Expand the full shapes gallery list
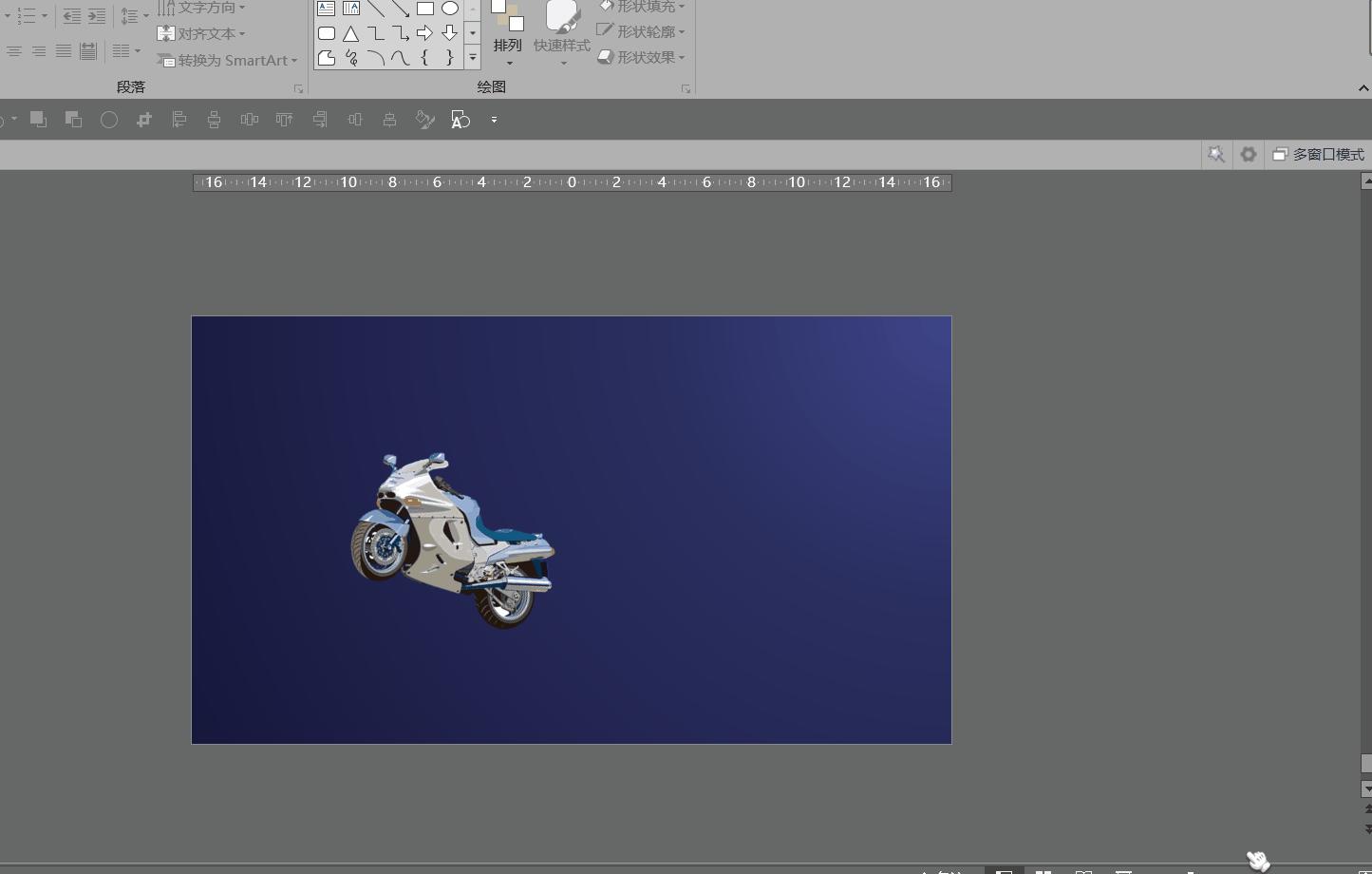This screenshot has width=1372, height=874. click(x=473, y=58)
